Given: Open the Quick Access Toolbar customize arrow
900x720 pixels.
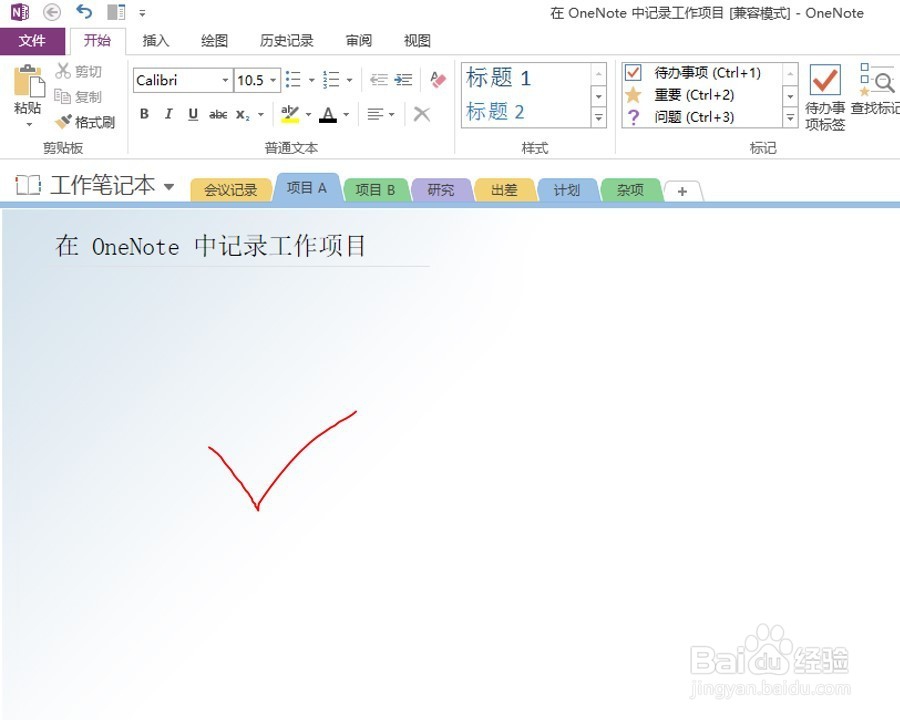Looking at the screenshot, I should click(142, 13).
